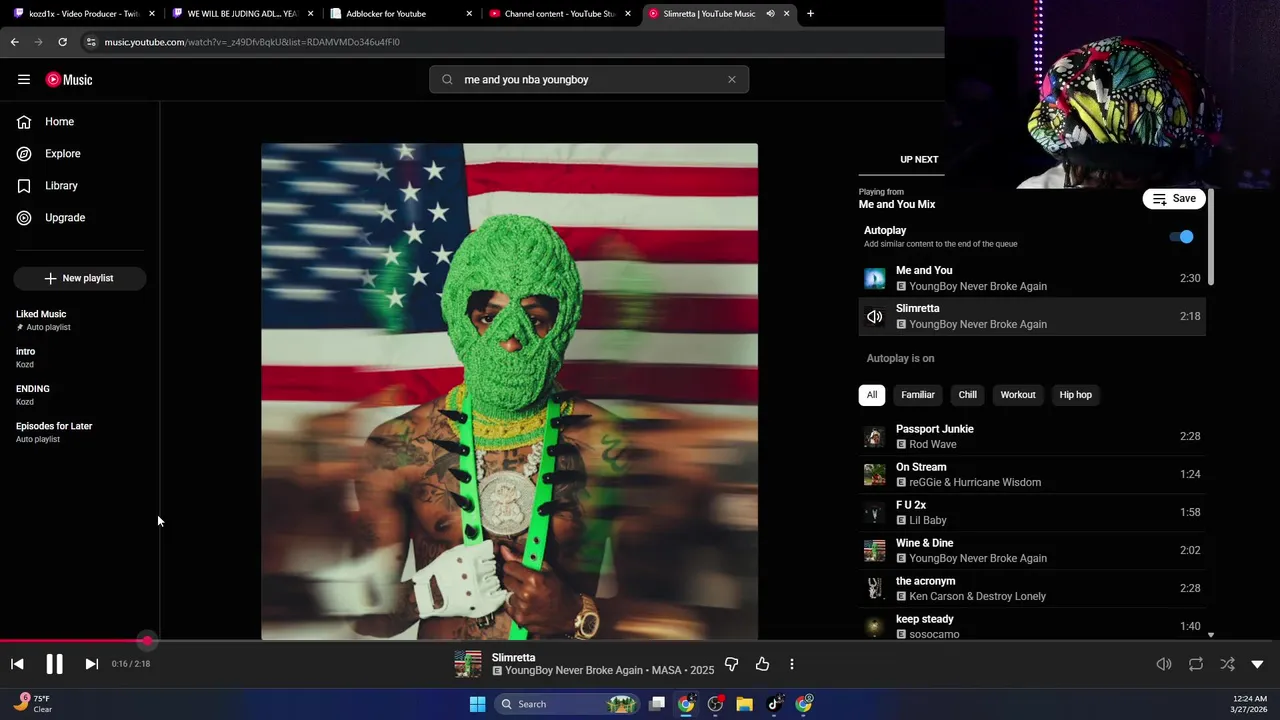Play 'Me and You' from the queue
This screenshot has height=720, width=1280.
[1032, 278]
